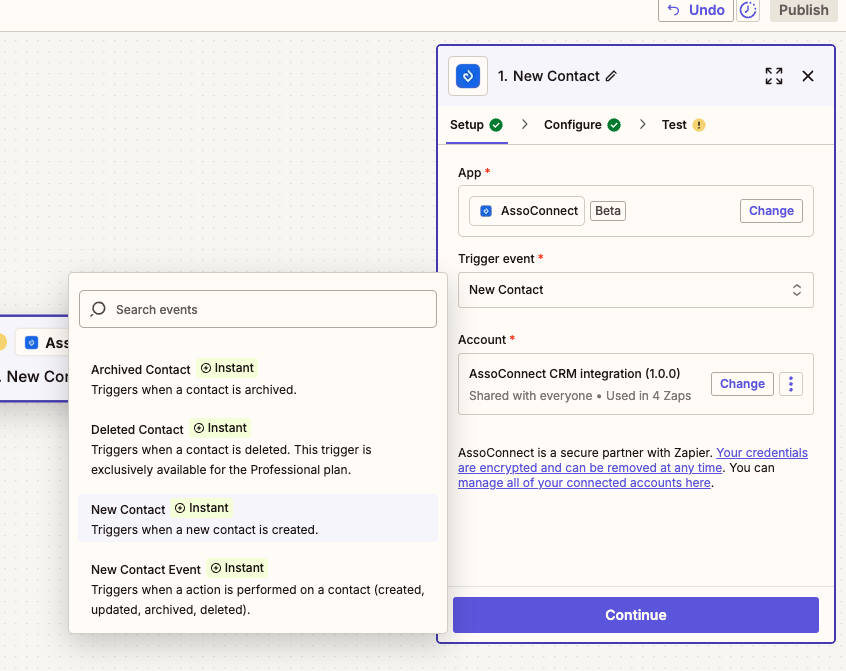Switch to the Configure tab

coord(582,125)
